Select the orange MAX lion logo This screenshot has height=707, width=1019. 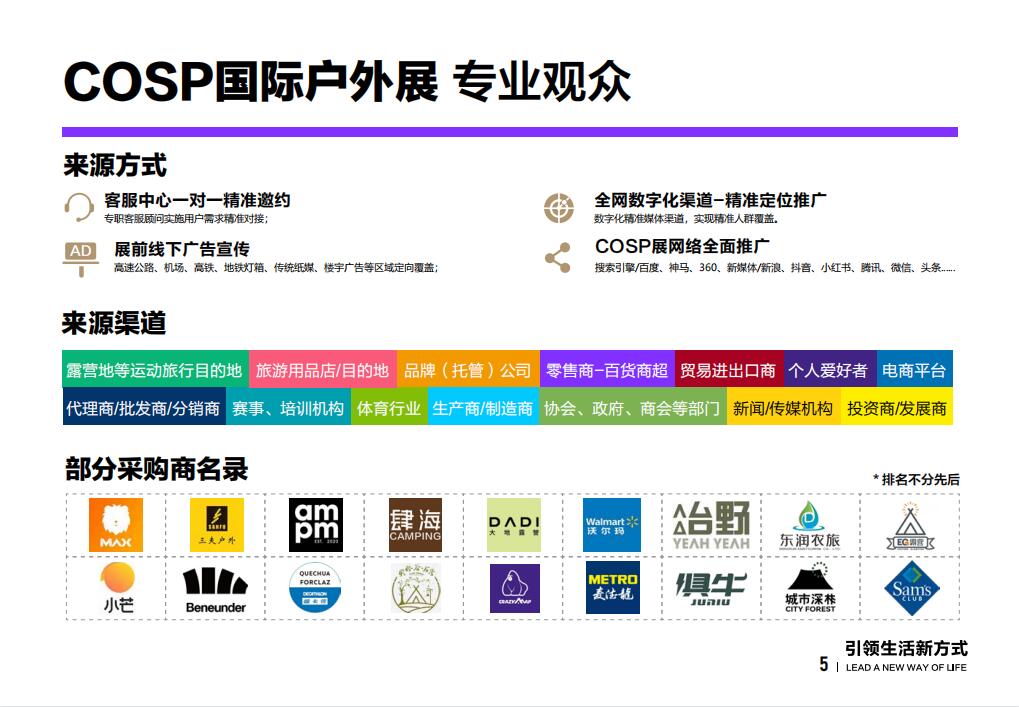[x=116, y=525]
